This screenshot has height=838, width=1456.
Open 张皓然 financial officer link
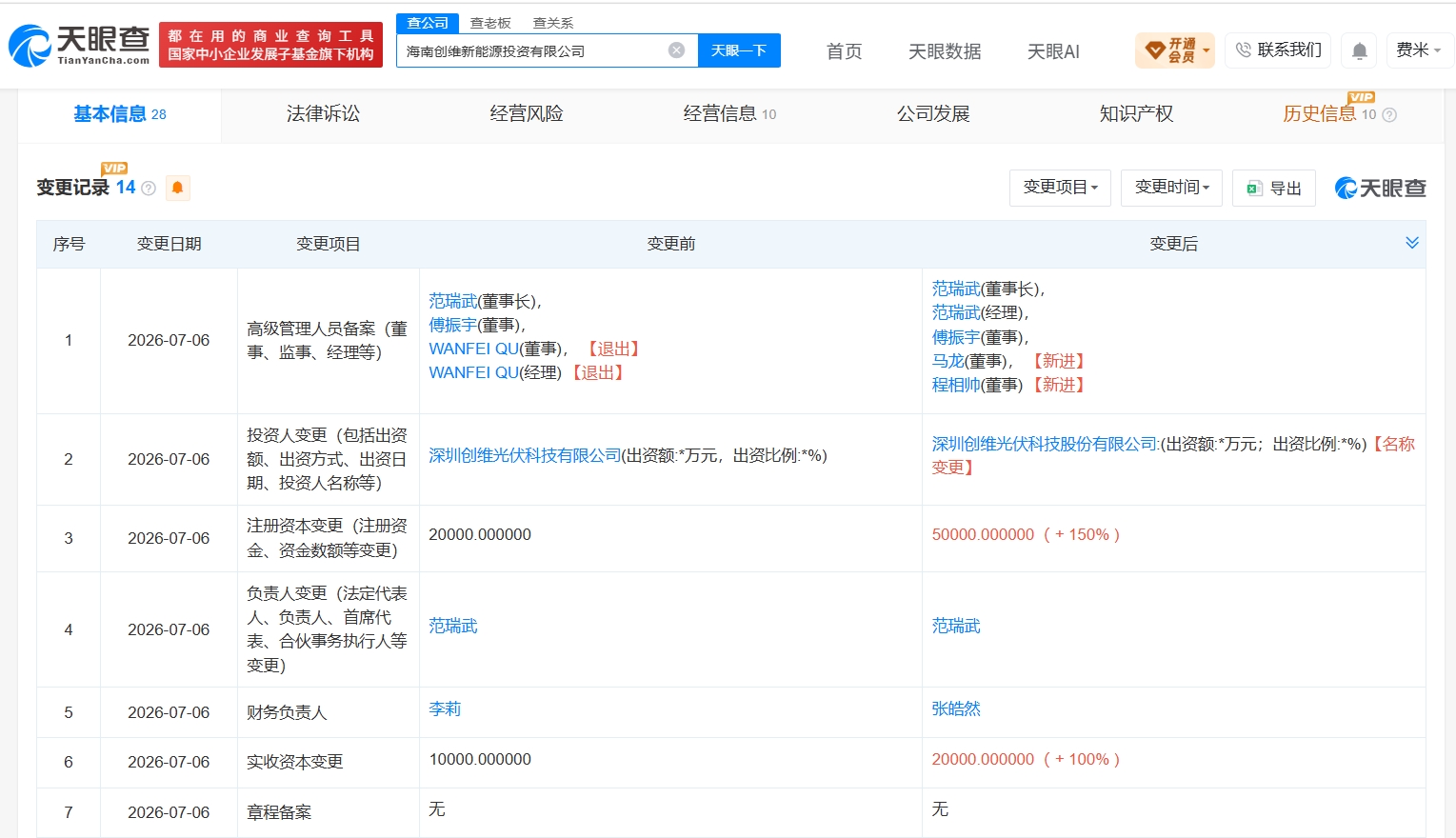(956, 708)
